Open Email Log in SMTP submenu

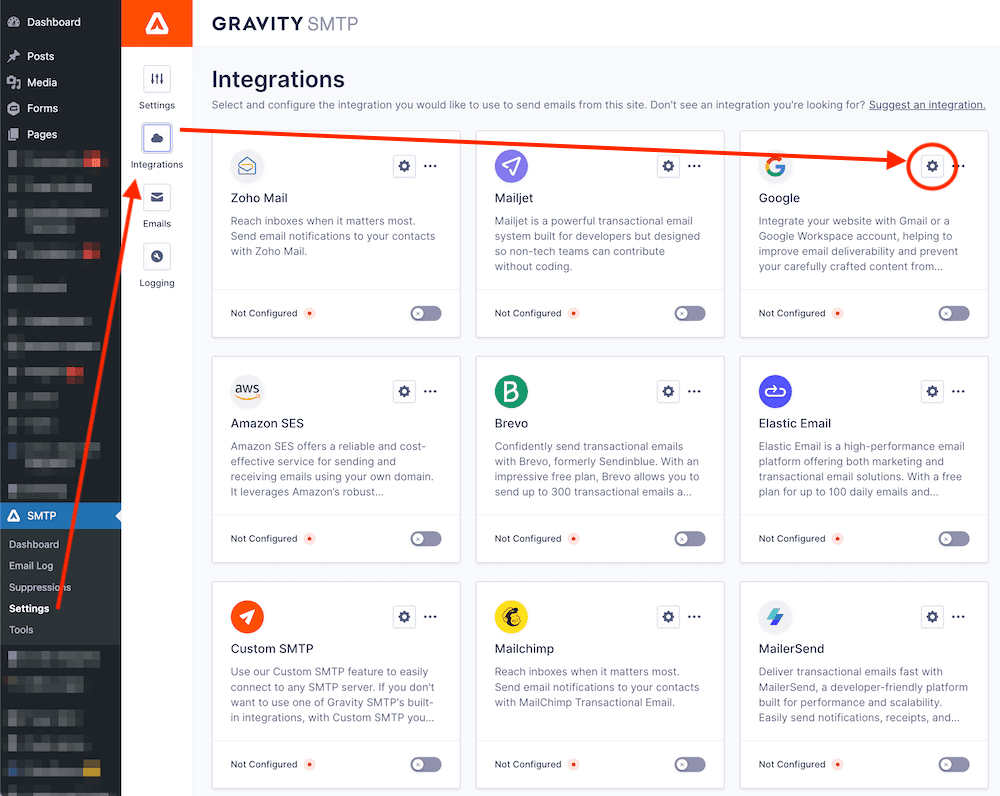coord(31,566)
